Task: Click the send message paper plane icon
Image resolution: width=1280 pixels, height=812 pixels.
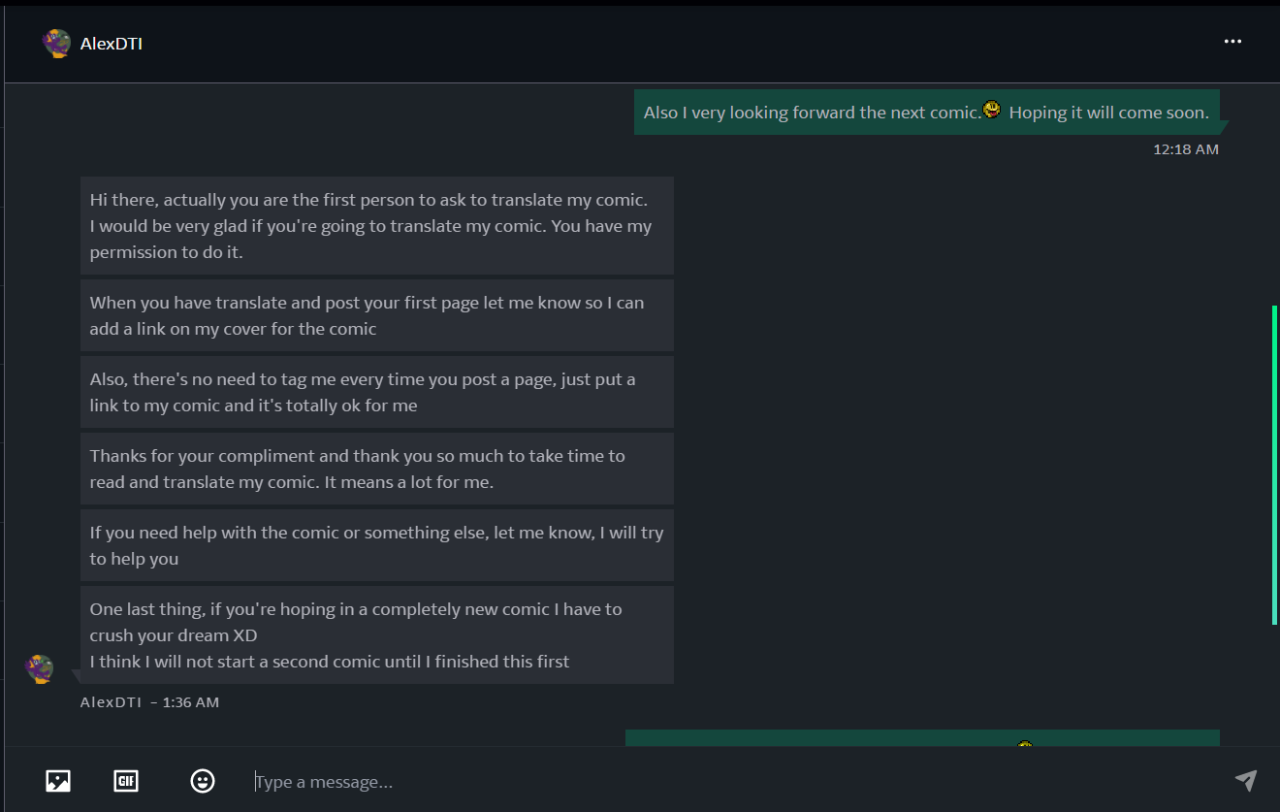Action: point(1245,781)
